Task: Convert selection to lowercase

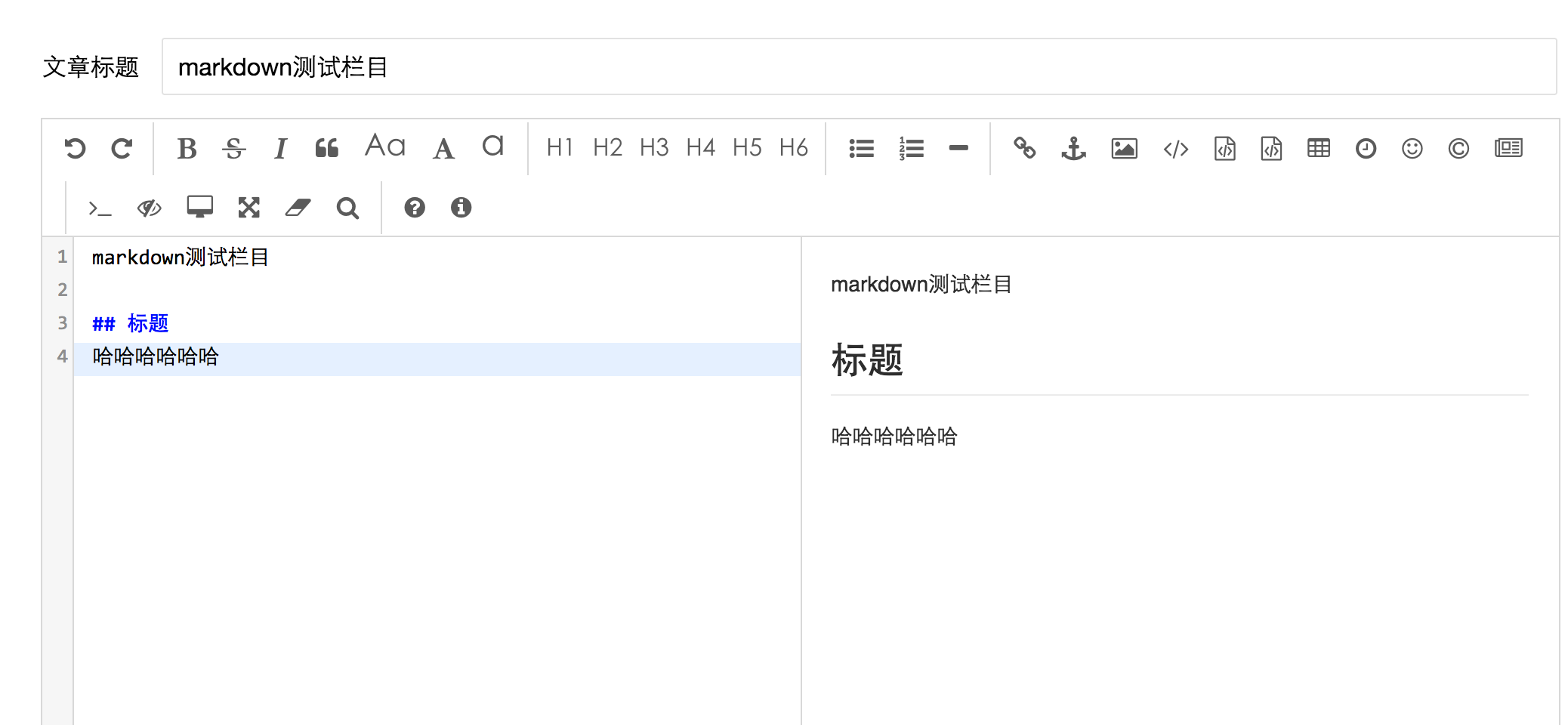Action: pyautogui.click(x=492, y=145)
